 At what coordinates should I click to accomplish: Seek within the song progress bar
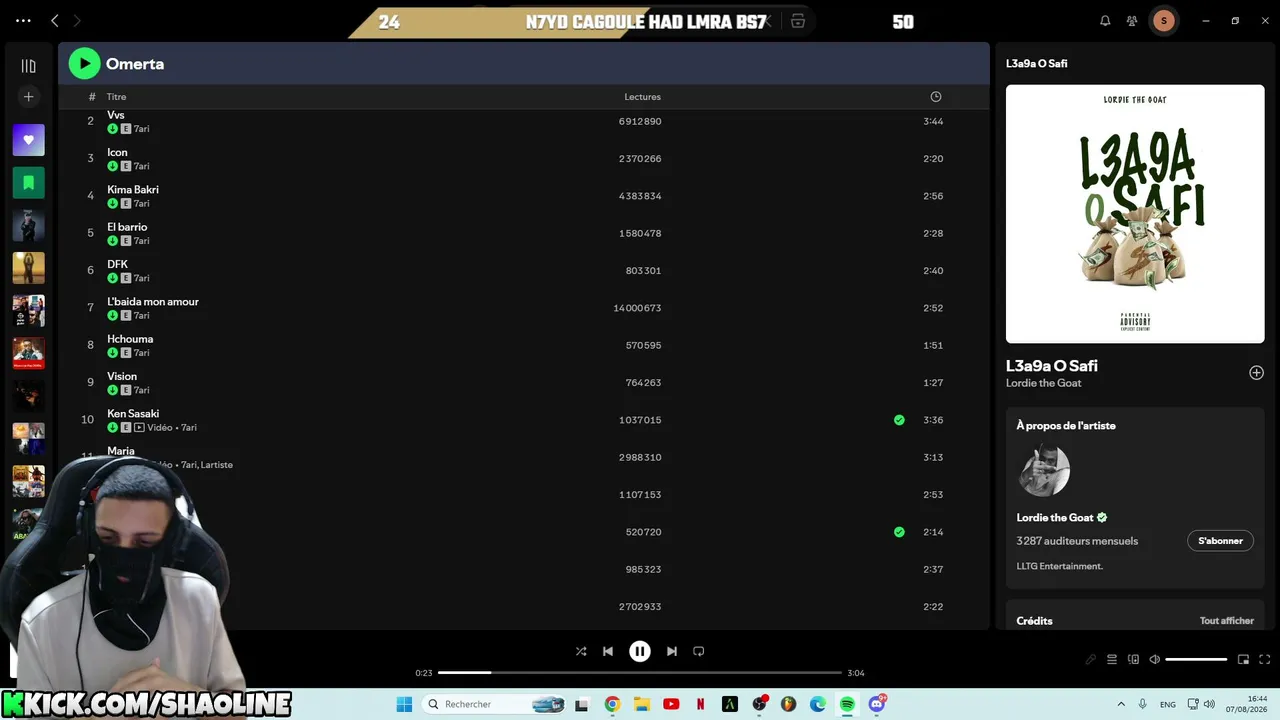click(640, 673)
